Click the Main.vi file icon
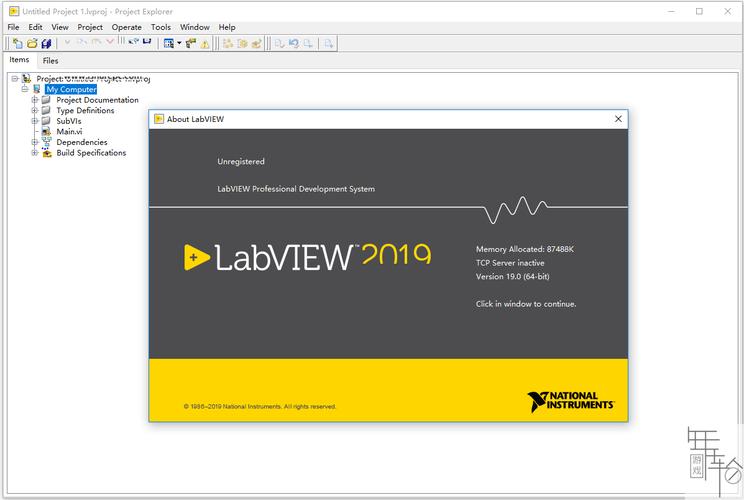 [46, 131]
